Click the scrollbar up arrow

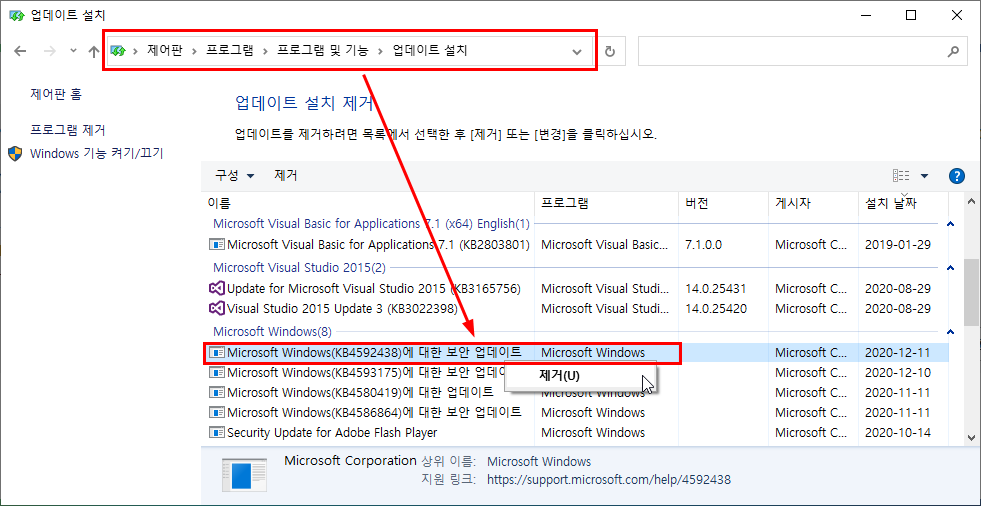[971, 202]
